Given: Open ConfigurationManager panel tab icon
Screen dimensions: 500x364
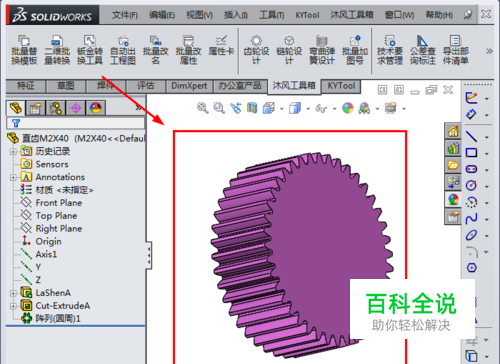Looking at the screenshot, I should pos(56,108).
